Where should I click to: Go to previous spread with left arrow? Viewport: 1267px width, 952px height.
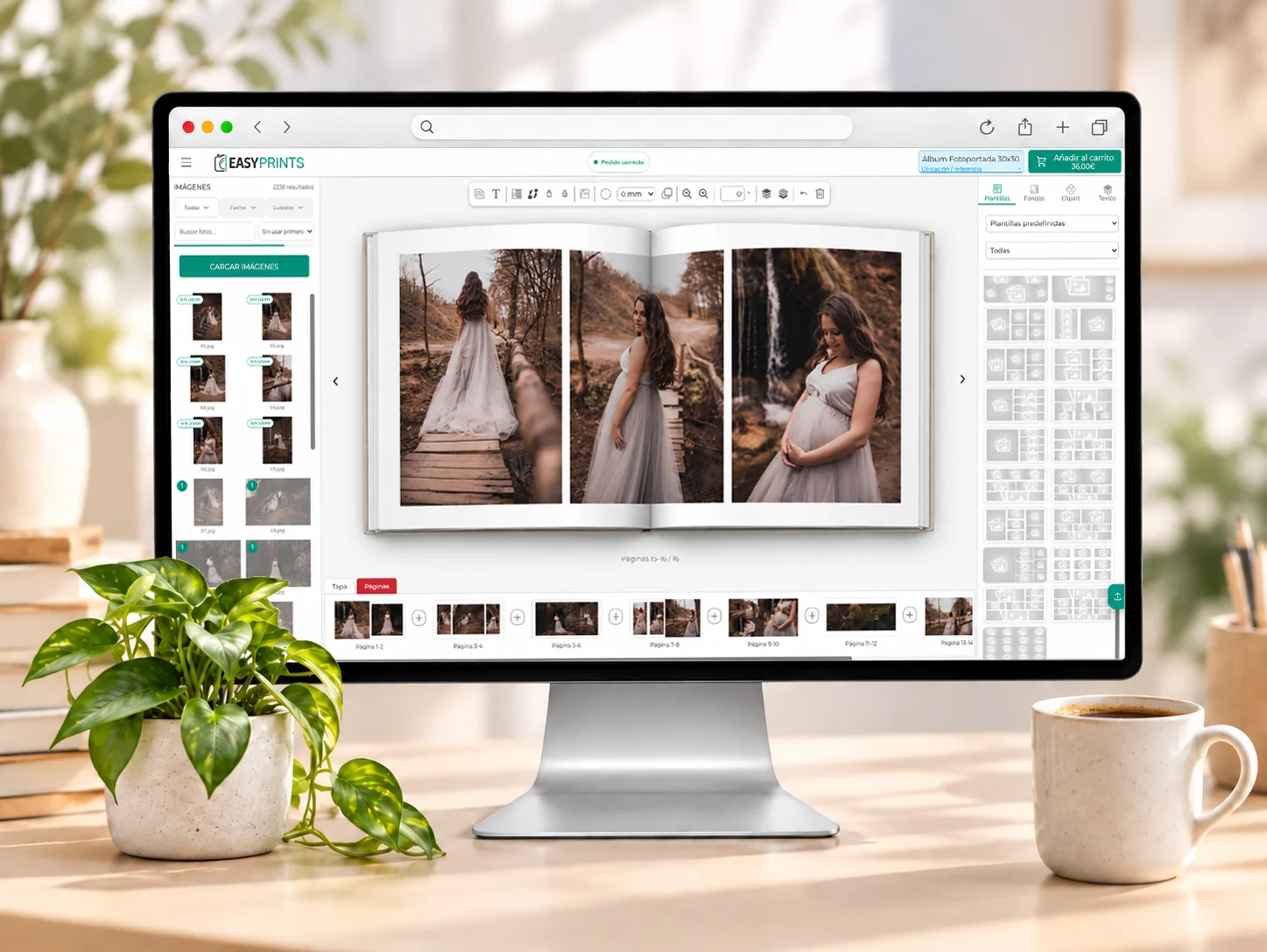pos(335,381)
